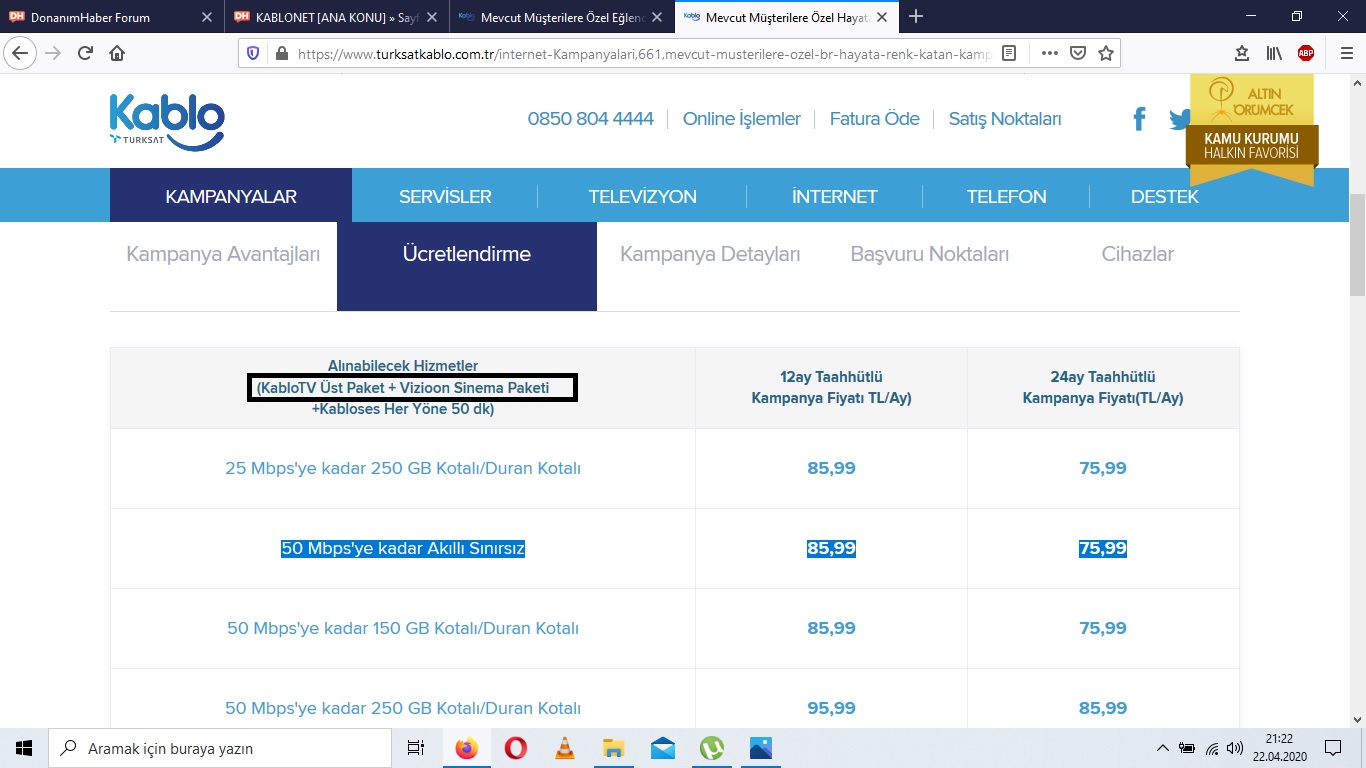
Task: Open notification center icon
Action: tap(1332, 748)
